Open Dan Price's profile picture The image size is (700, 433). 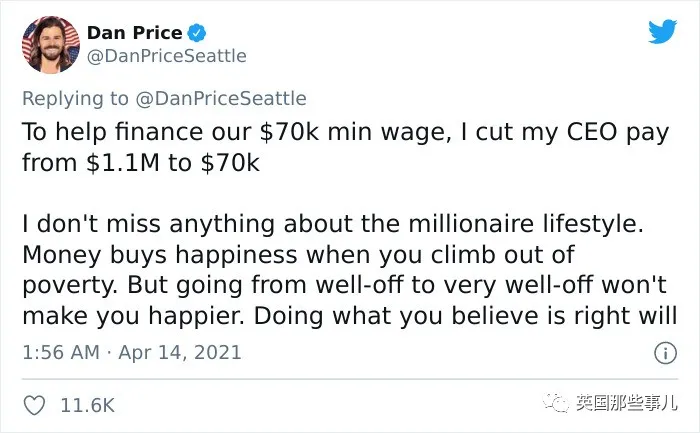51,45
